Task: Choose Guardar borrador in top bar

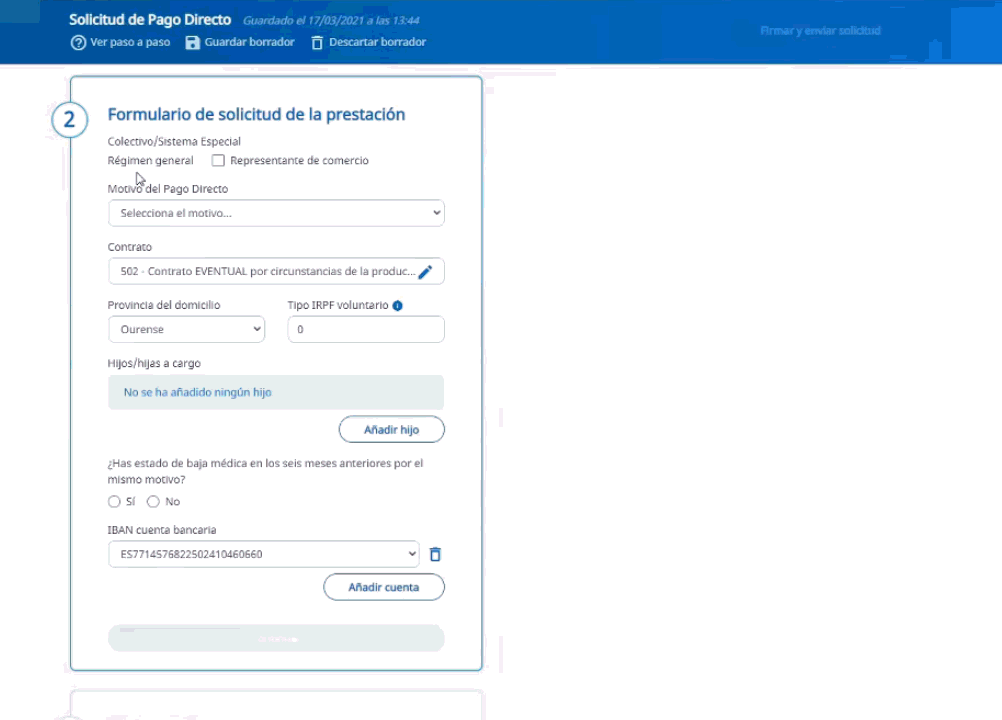Action: [x=249, y=43]
